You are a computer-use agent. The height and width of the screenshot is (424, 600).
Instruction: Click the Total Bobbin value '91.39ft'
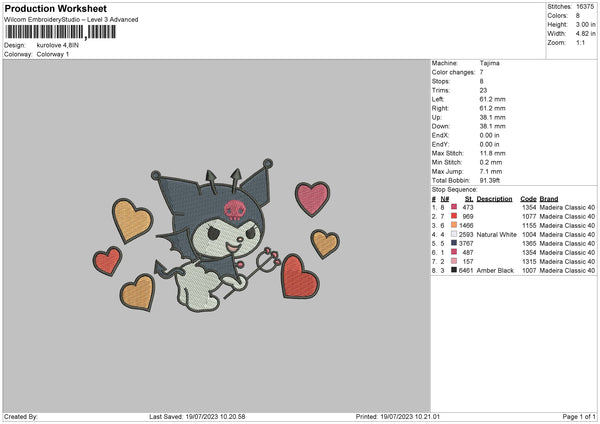click(490, 180)
